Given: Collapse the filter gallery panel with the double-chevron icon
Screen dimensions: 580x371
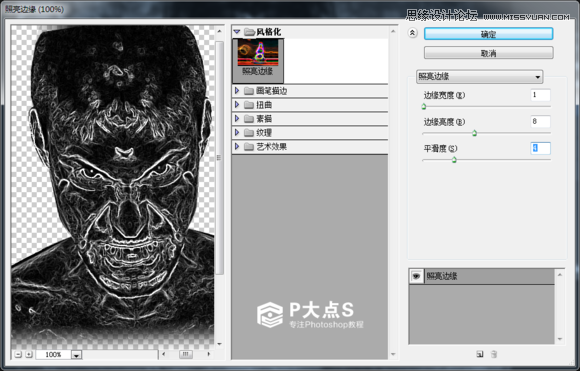Looking at the screenshot, I should coord(412,33).
